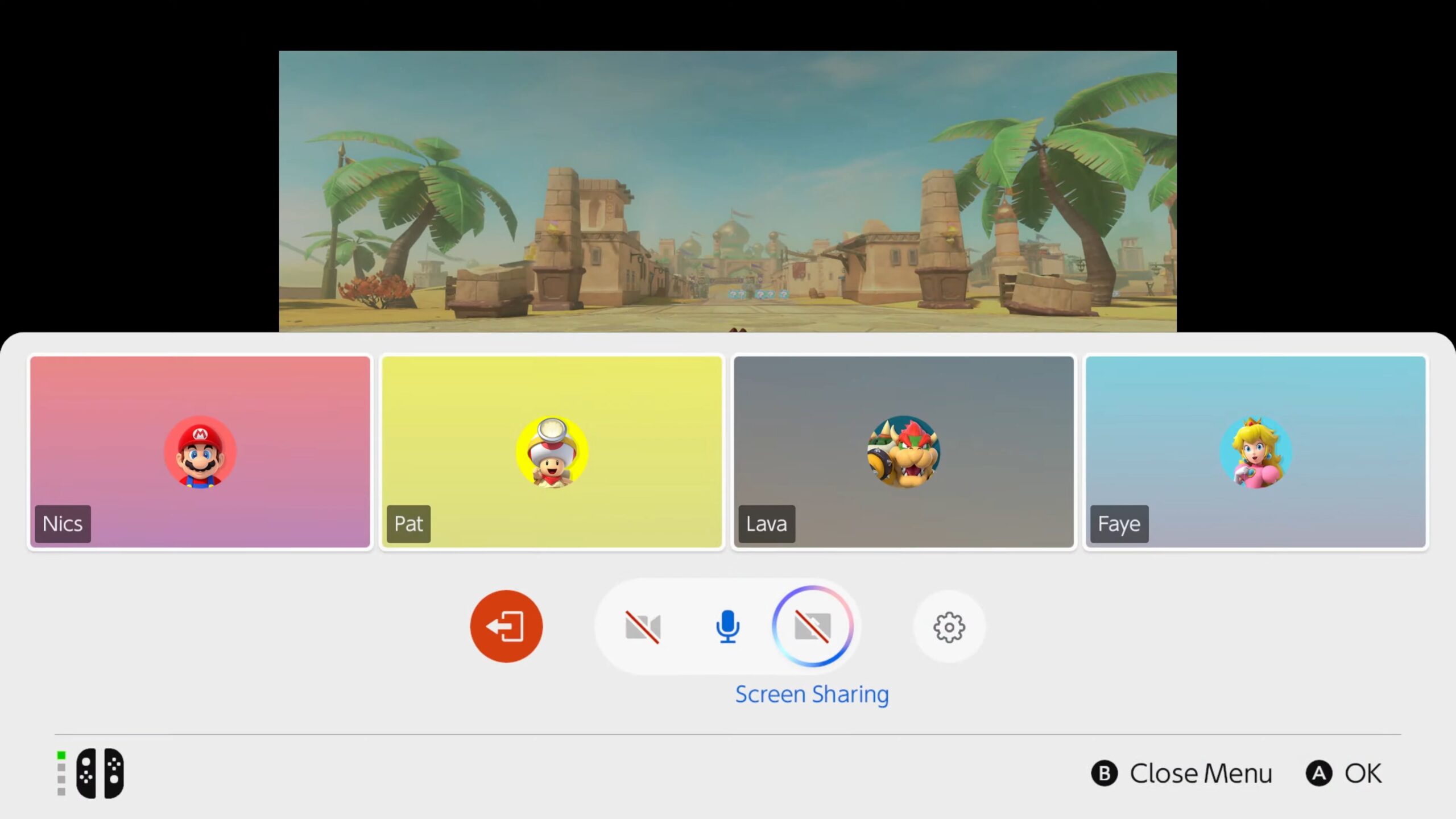Click the Lava name label
1456x819 pixels.
click(767, 524)
